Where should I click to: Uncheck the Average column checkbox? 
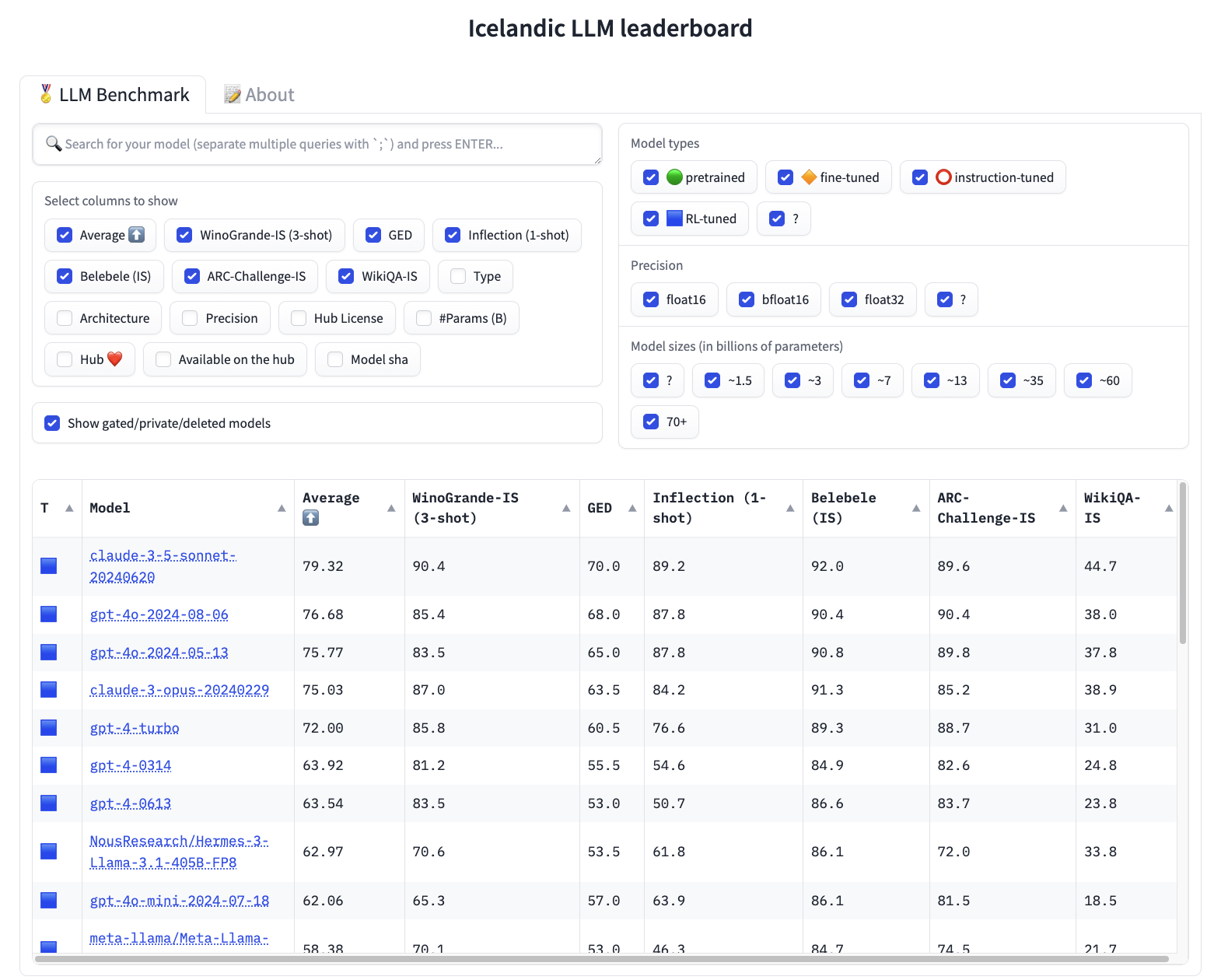[x=65, y=235]
